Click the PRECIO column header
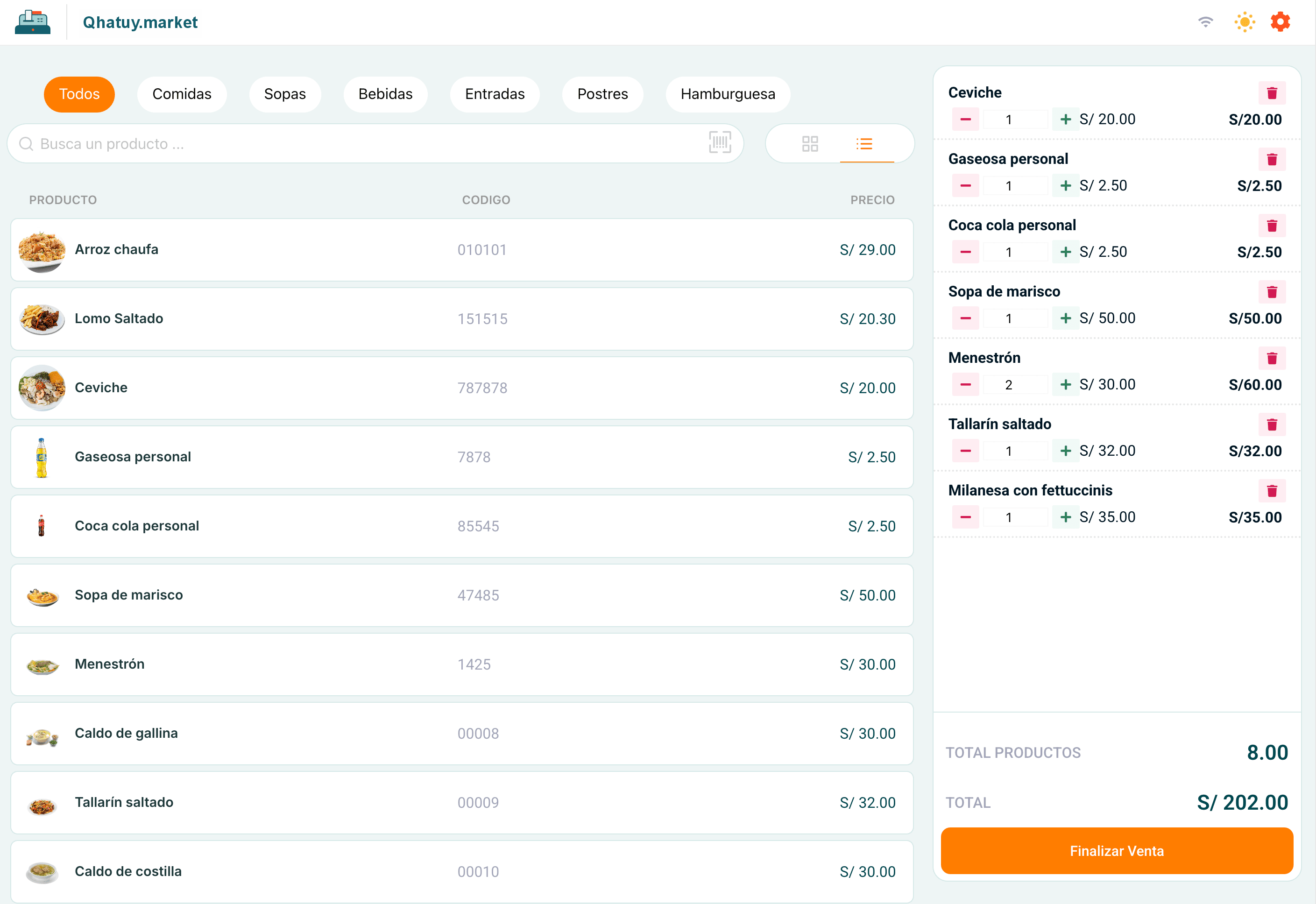1316x904 pixels. click(x=872, y=200)
